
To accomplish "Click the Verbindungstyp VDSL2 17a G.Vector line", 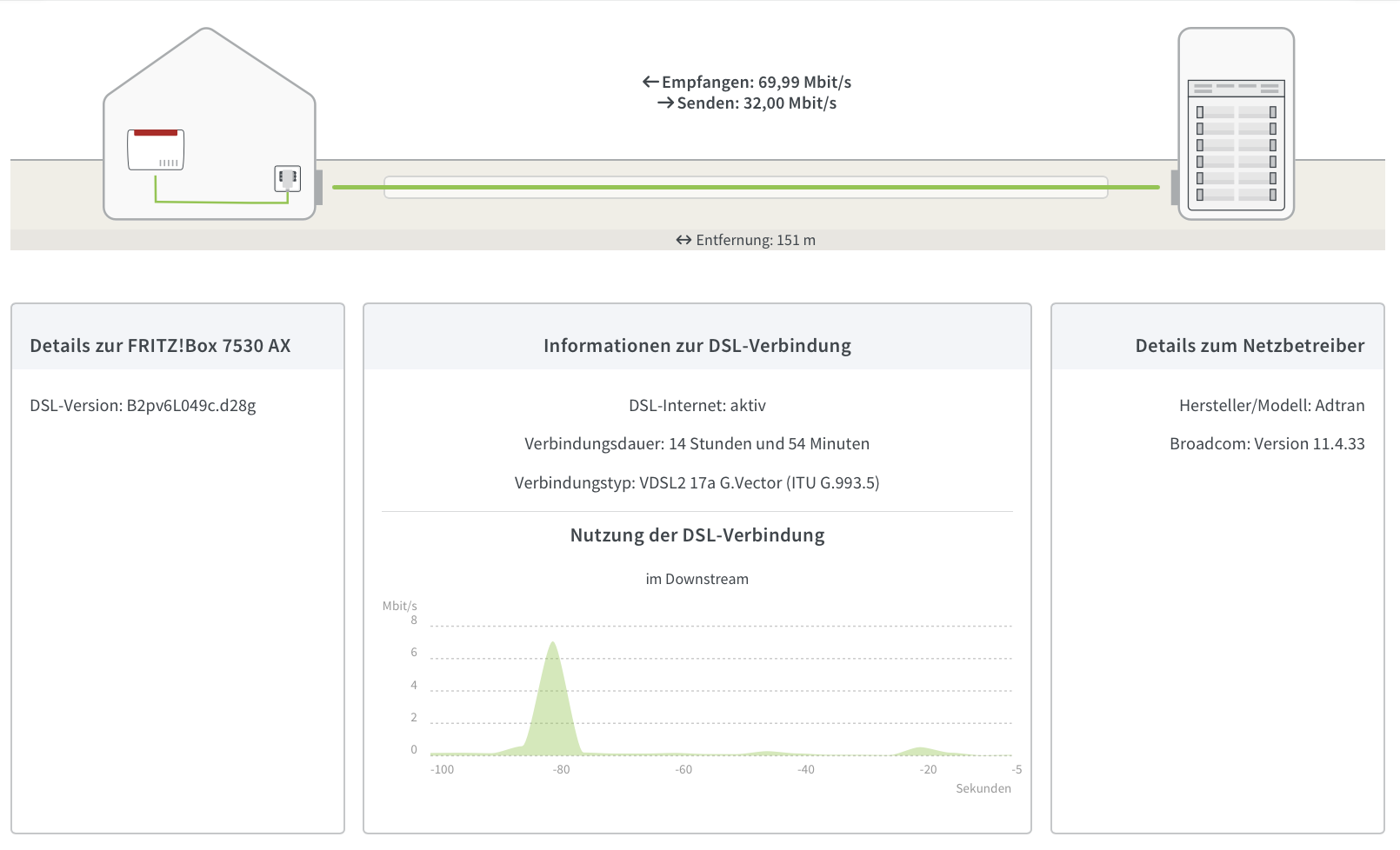I will pyautogui.click(x=697, y=483).
